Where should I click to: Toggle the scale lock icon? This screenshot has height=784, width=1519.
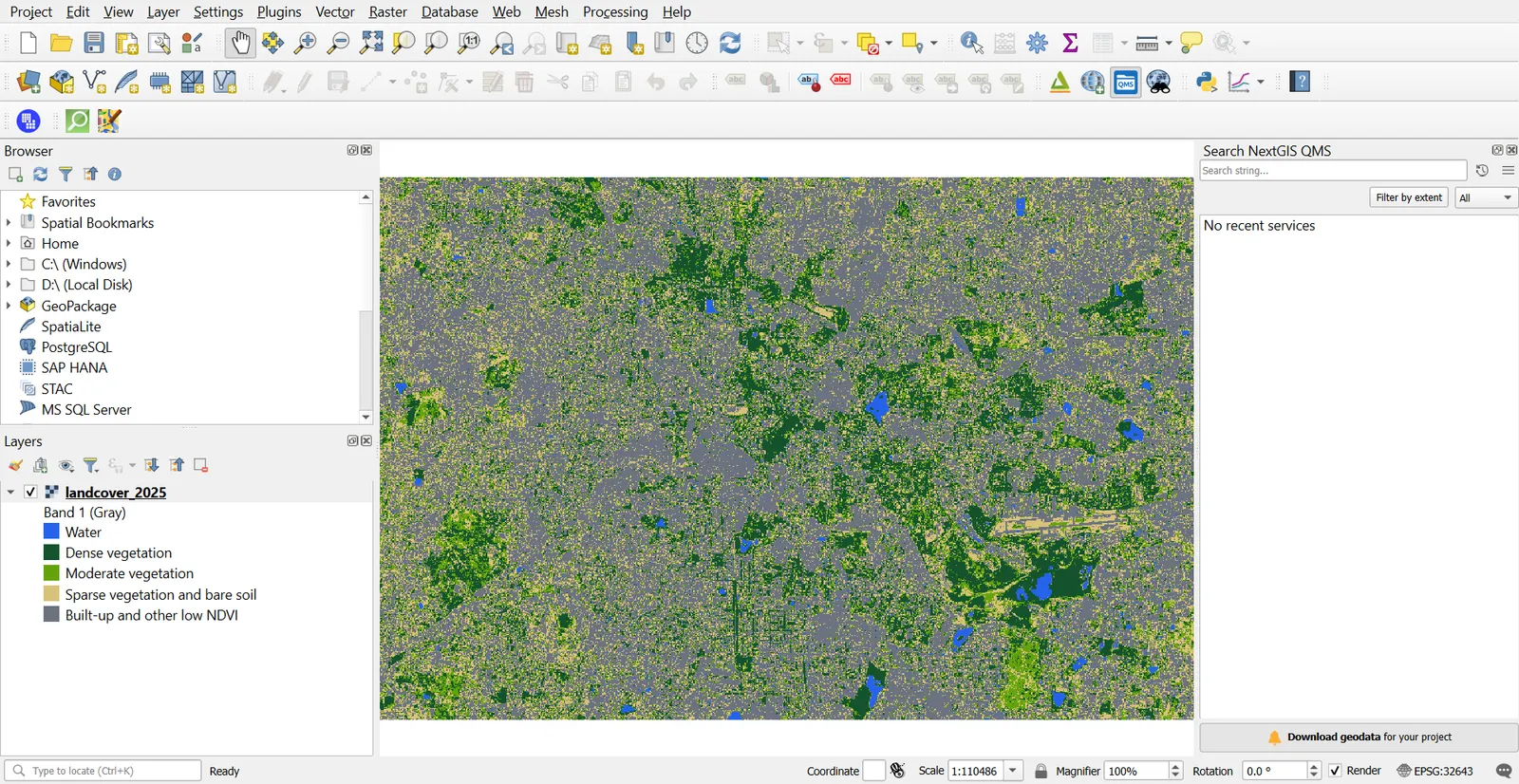[1041, 771]
